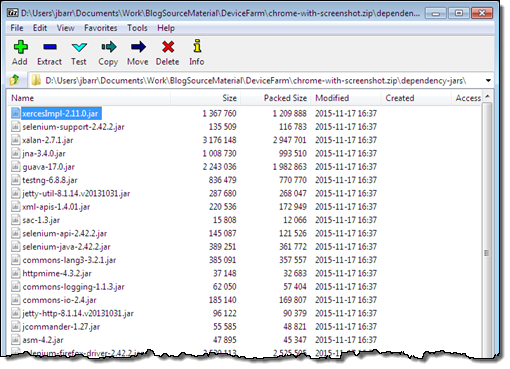Select jetty-http-8.1.14.v20131031.jar file name
The height and width of the screenshot is (369, 510).
(78, 314)
